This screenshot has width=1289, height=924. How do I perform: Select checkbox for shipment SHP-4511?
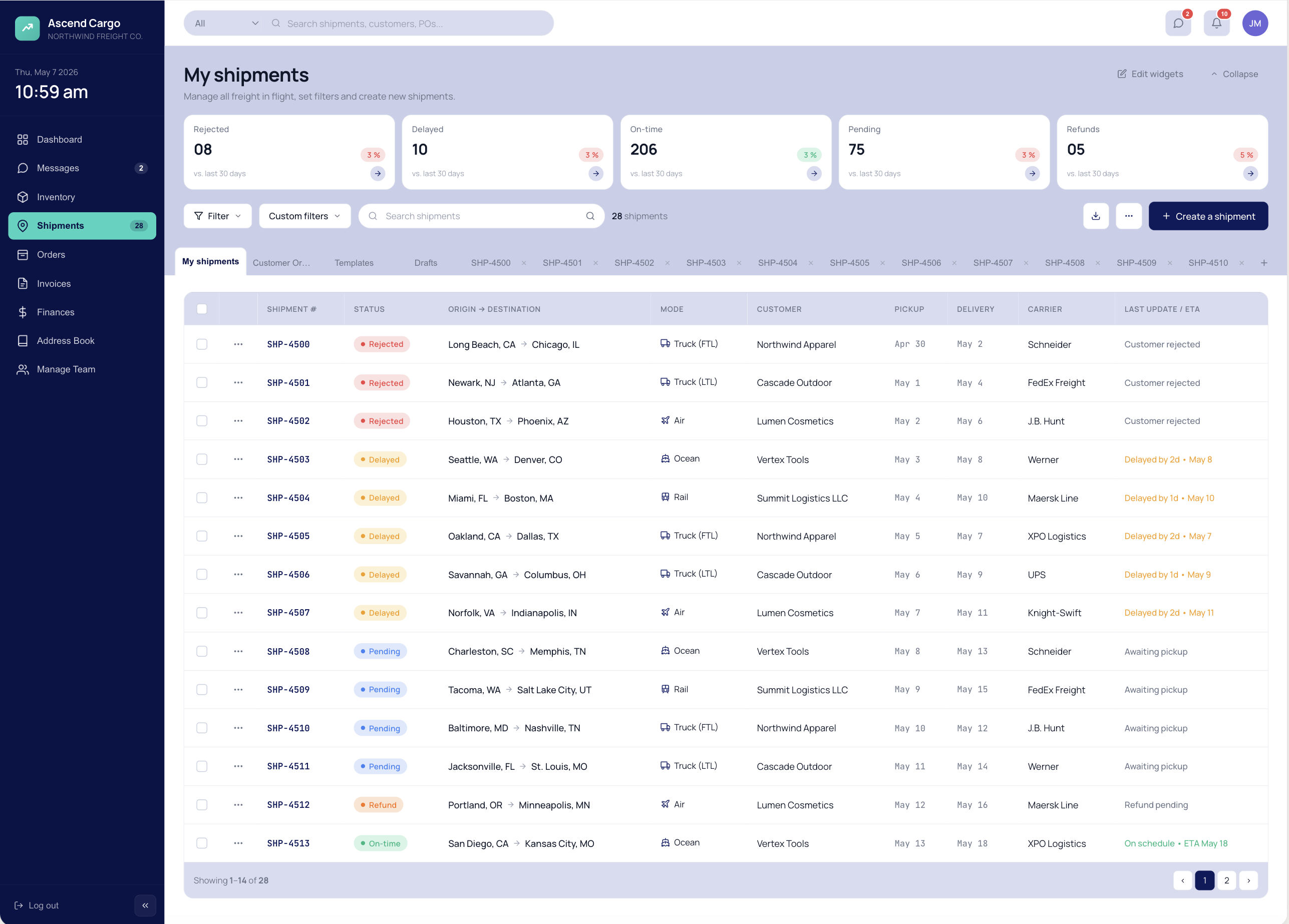(202, 766)
